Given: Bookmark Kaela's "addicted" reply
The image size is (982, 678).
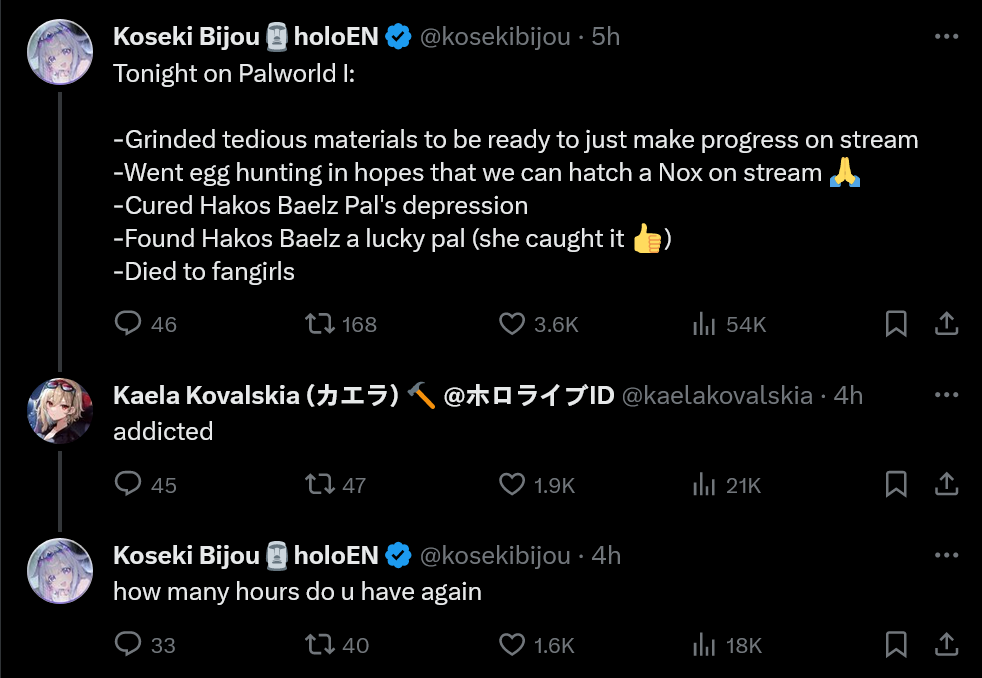Looking at the screenshot, I should [x=896, y=484].
